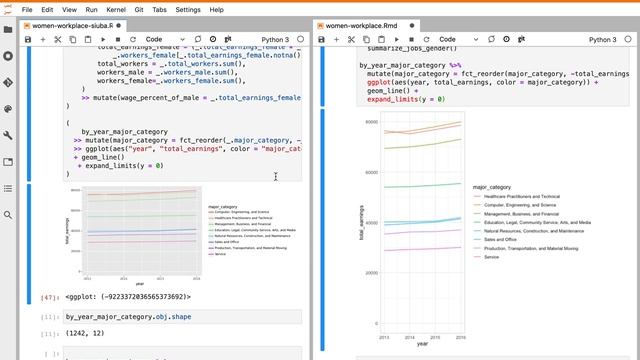Copy selected cell in right notebook
Image resolution: width=640 pixels, height=360 pixels.
tap(366, 40)
